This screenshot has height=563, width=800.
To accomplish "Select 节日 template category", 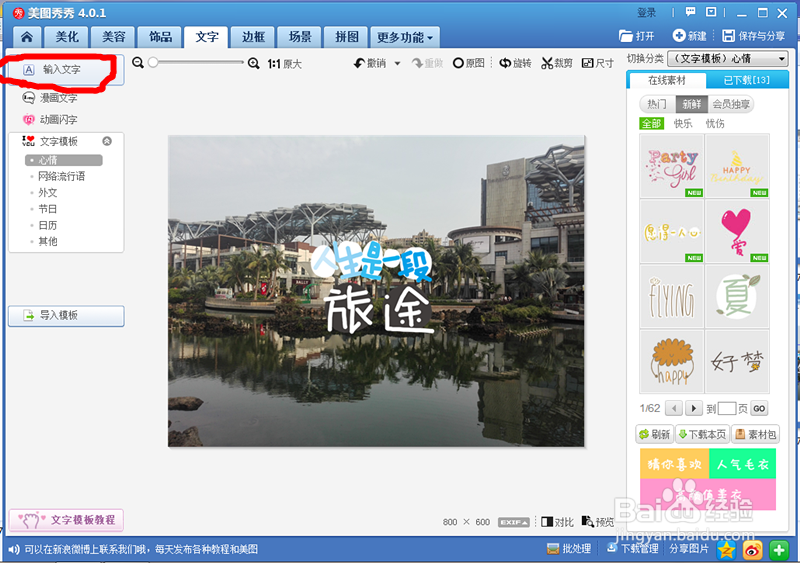I will click(47, 209).
